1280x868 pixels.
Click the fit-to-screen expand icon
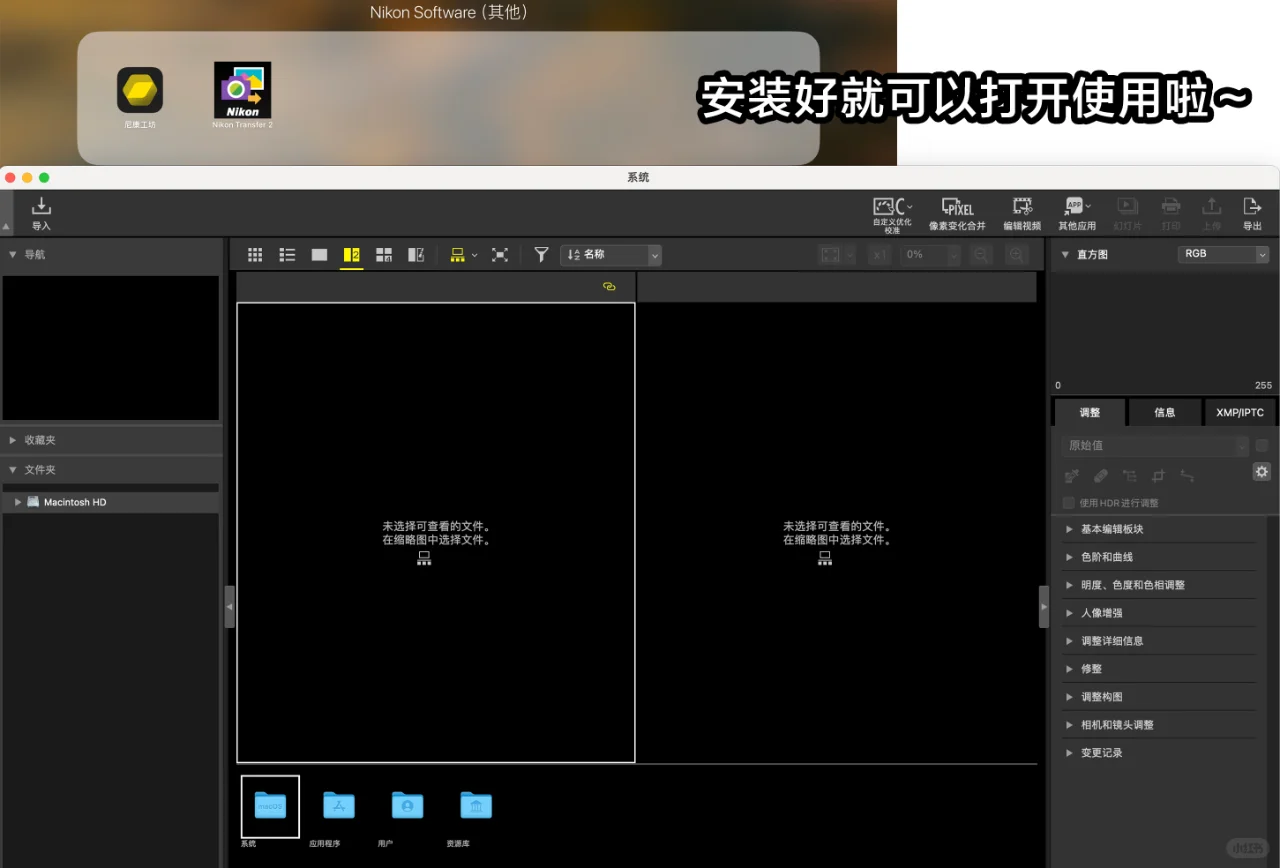[x=501, y=255]
